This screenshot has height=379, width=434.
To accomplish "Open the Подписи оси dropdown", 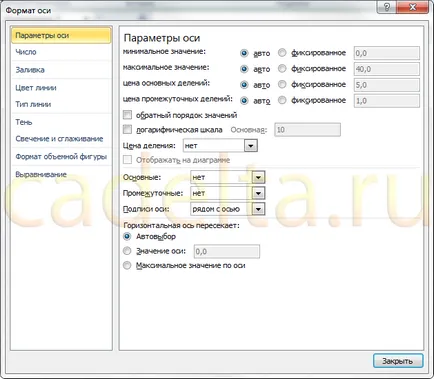I will [258, 209].
